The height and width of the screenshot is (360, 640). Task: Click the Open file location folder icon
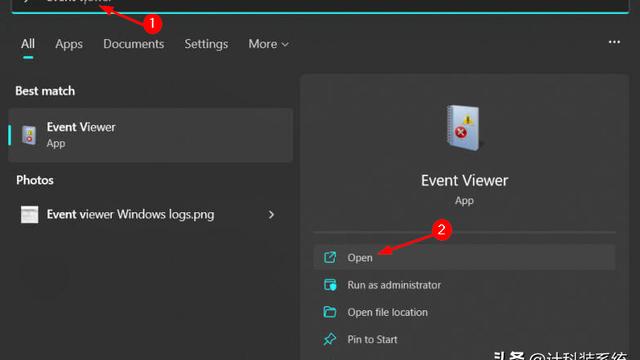[x=330, y=312]
